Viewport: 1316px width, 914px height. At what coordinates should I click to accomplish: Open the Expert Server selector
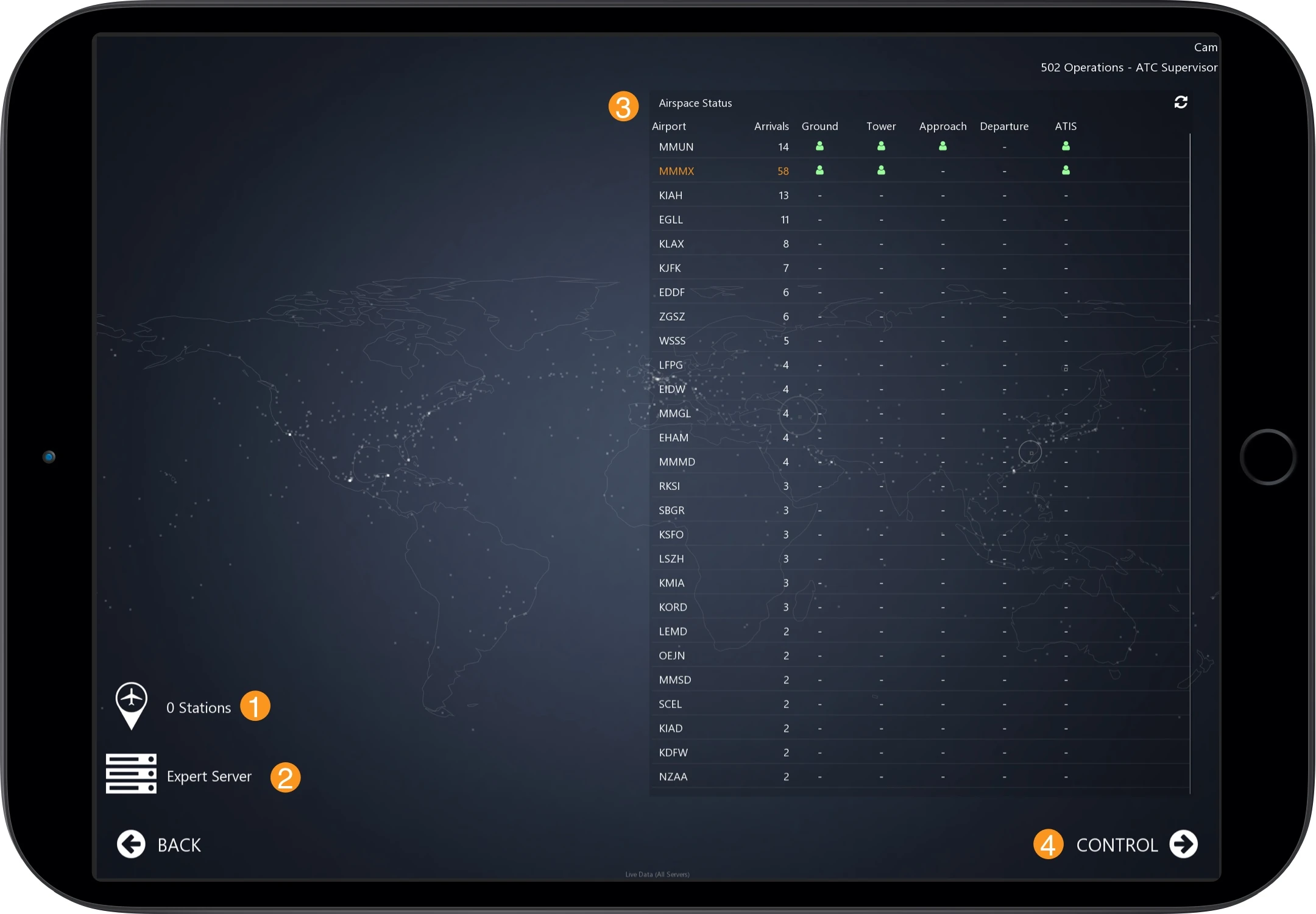pyautogui.click(x=209, y=776)
